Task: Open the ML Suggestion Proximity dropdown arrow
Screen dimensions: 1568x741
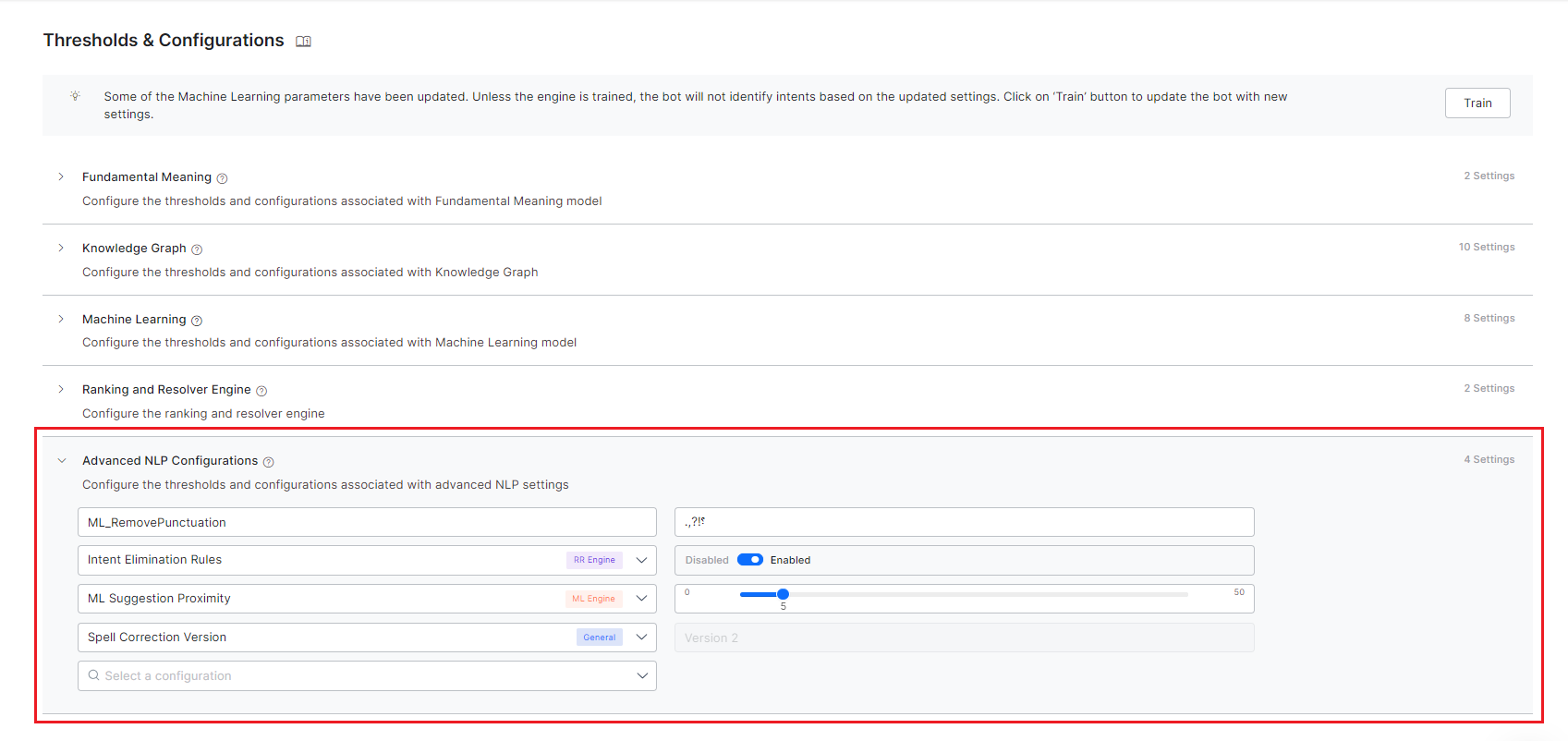Action: click(641, 599)
